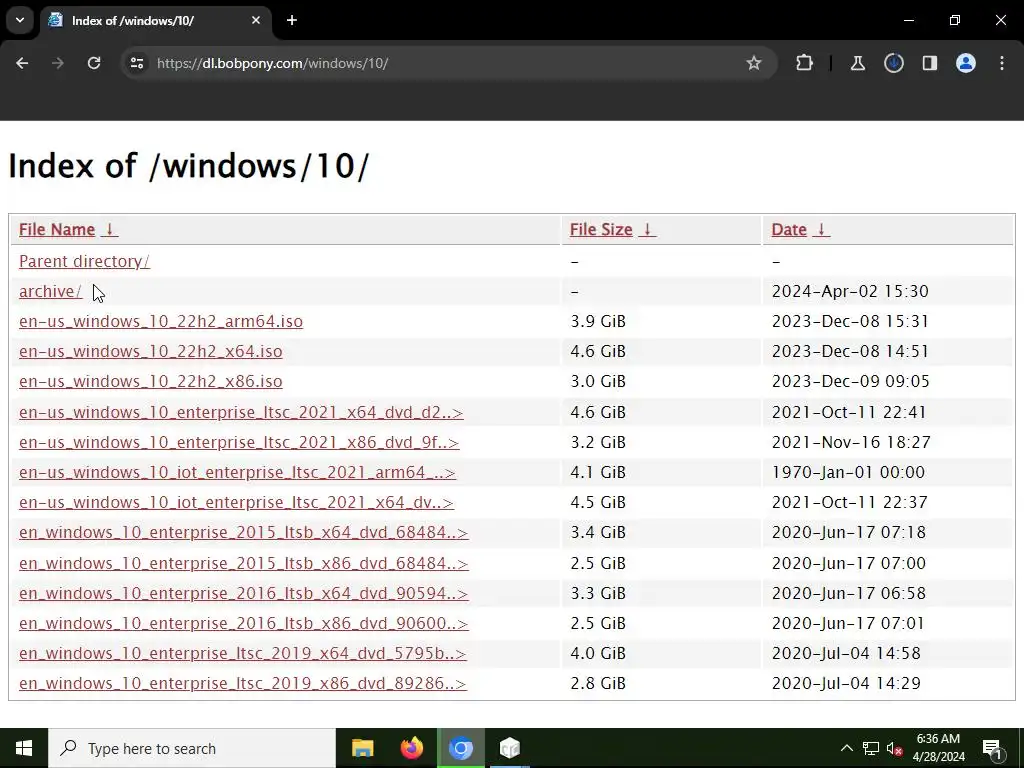1024x768 pixels.
Task: Reload the current page
Action: [94, 63]
